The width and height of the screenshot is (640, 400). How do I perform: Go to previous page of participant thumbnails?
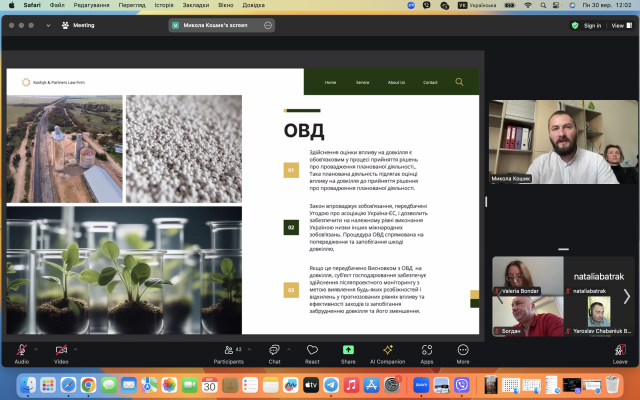click(x=500, y=296)
